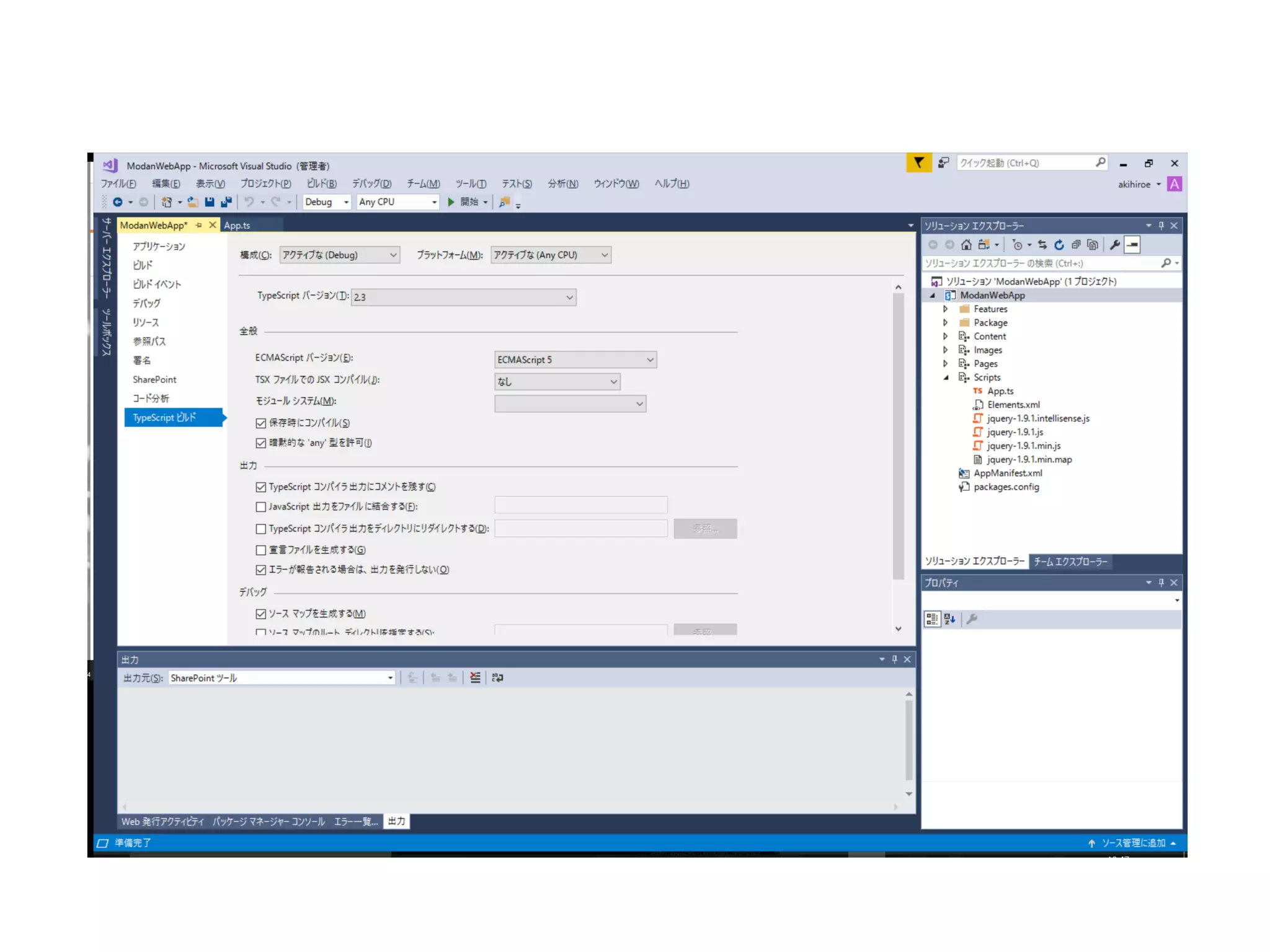1270x952 pixels.
Task: Open the Team Explorer tab (チーム エクスプローラー)
Action: (1070, 562)
